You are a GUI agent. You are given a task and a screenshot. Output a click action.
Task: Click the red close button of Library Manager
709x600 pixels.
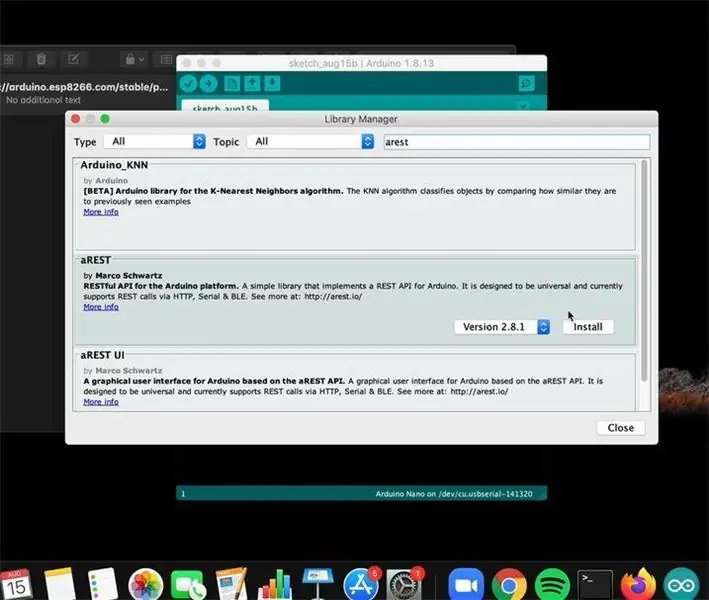(76, 118)
